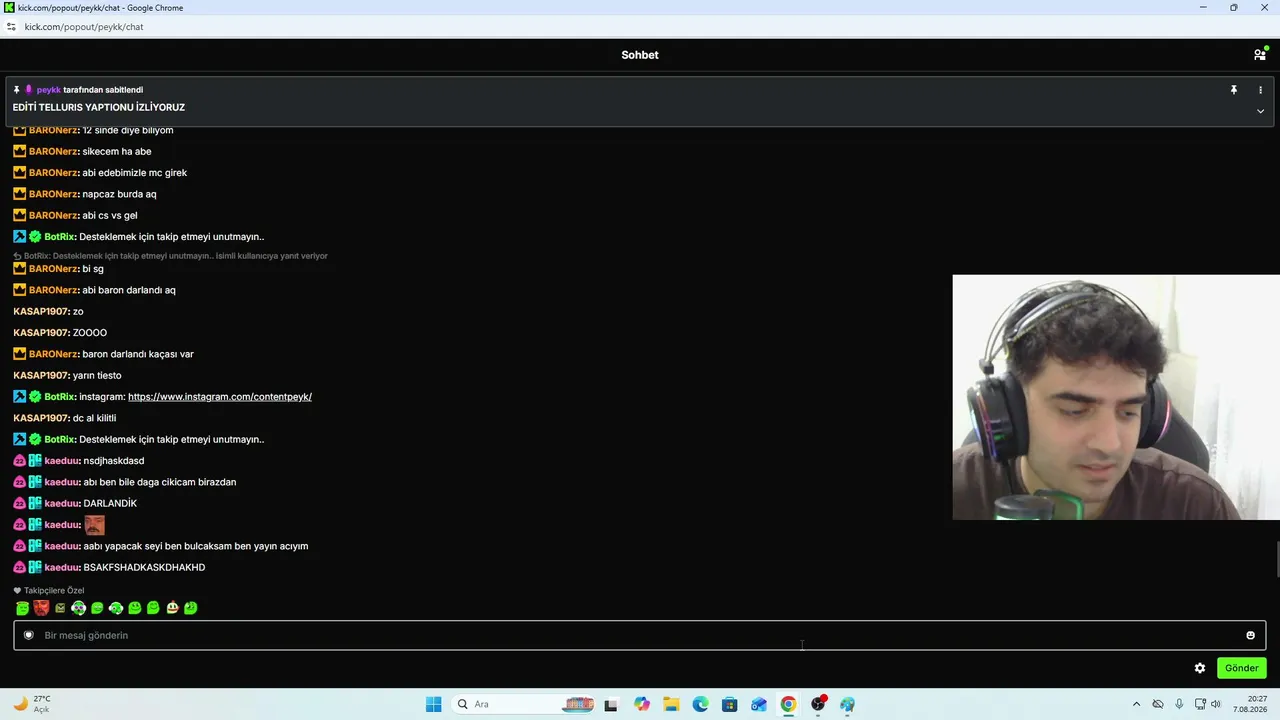Open the instagram.com/contentpeyk link
The height and width of the screenshot is (720, 1280).
click(220, 397)
